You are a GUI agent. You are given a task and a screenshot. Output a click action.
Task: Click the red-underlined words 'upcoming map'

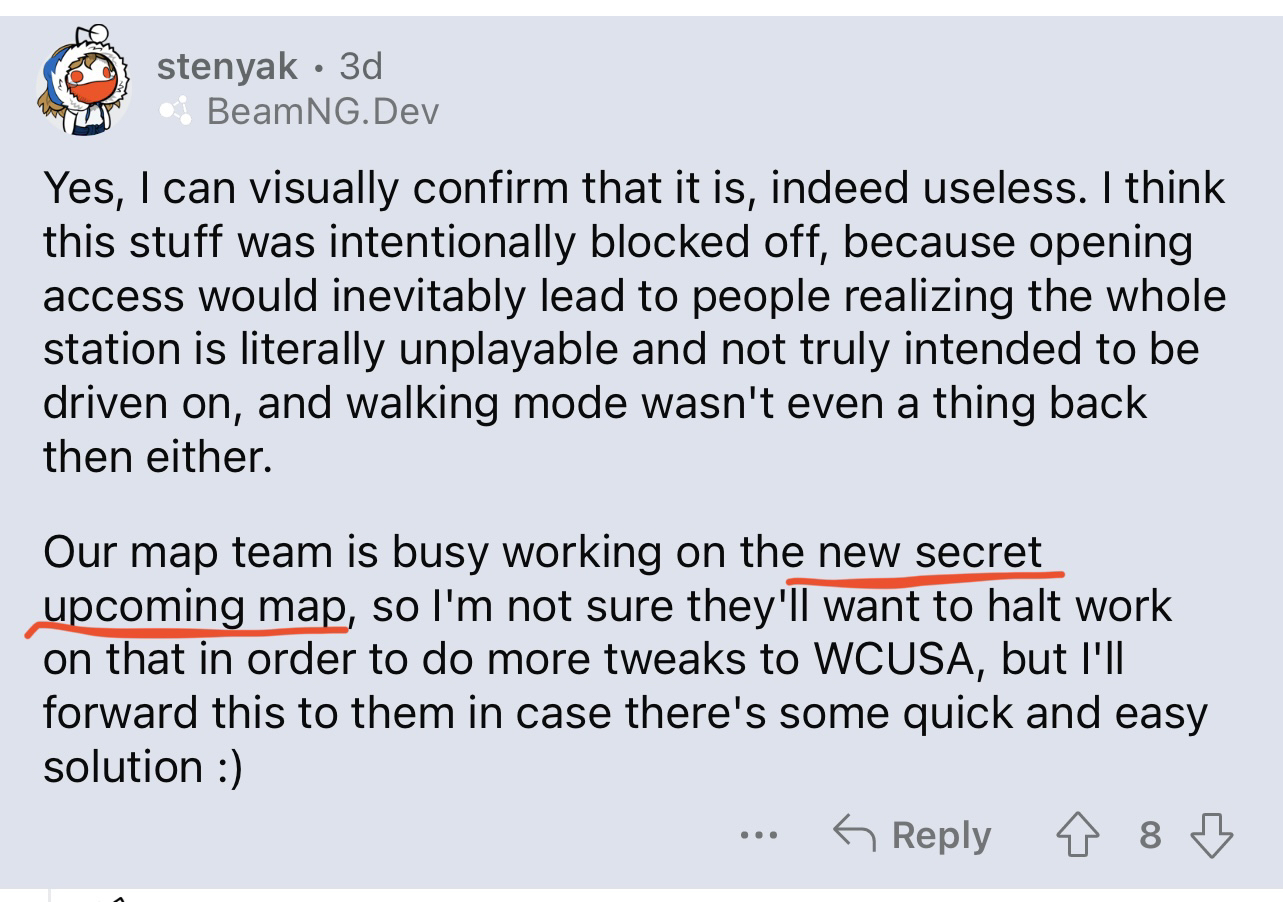(195, 606)
